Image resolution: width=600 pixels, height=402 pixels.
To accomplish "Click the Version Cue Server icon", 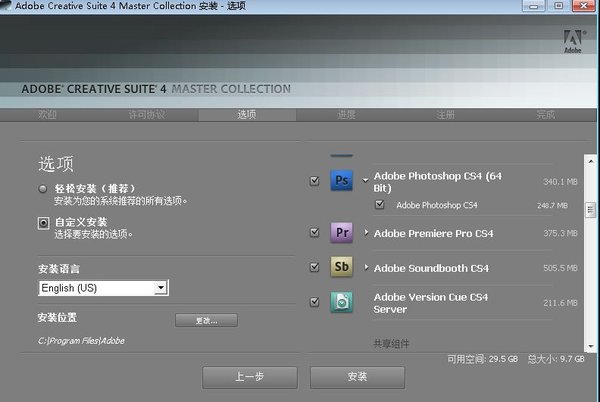I will [341, 302].
